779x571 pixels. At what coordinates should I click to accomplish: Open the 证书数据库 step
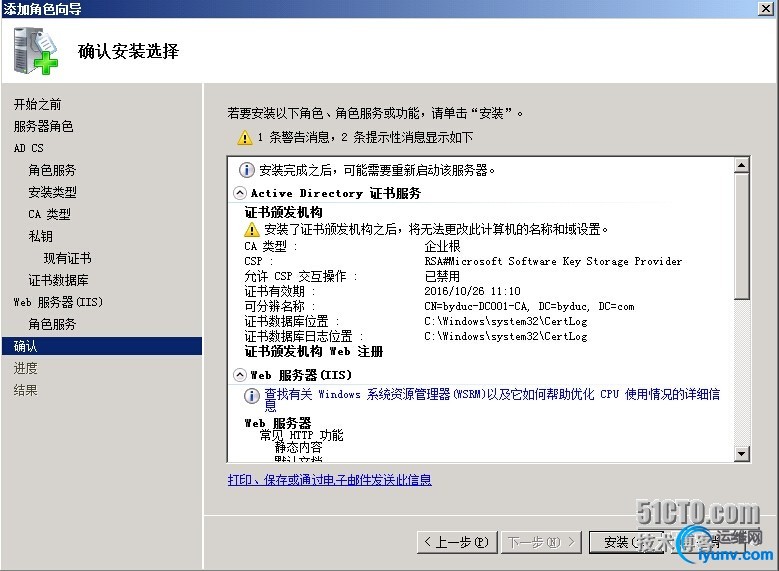pos(58,280)
